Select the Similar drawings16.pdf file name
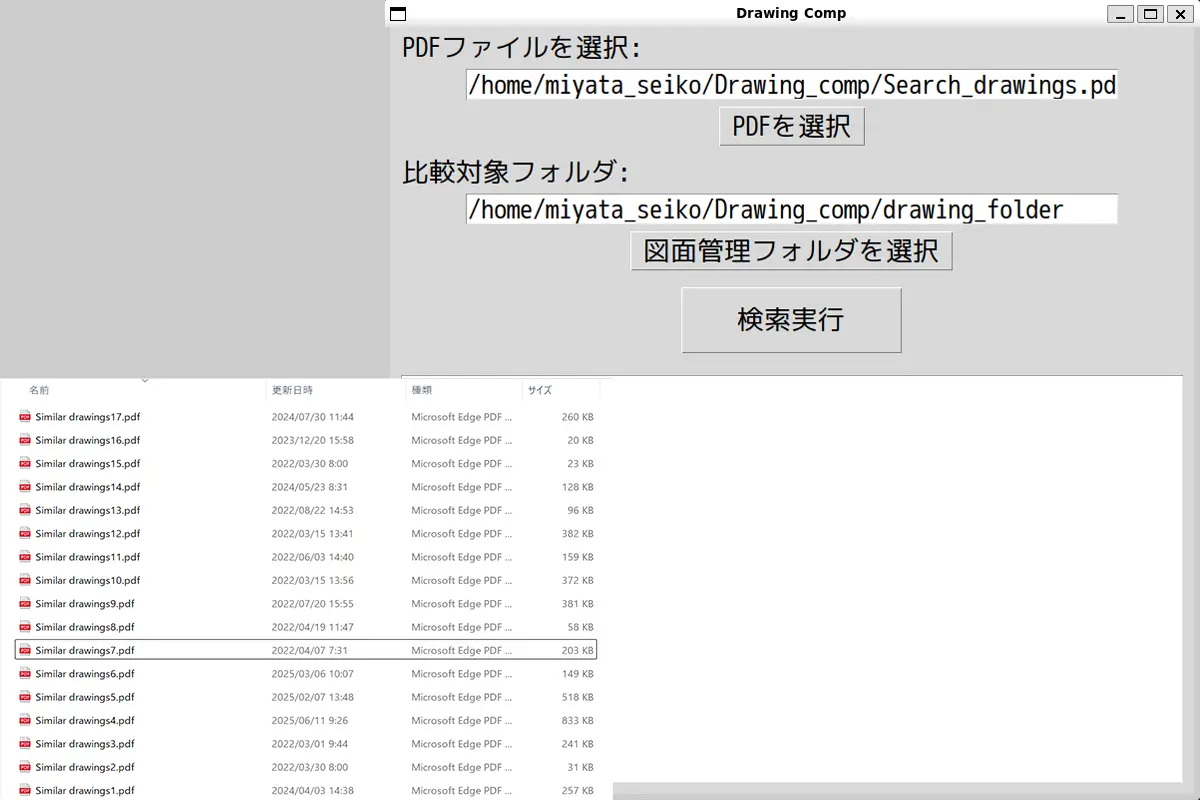1200x800 pixels. coord(88,440)
